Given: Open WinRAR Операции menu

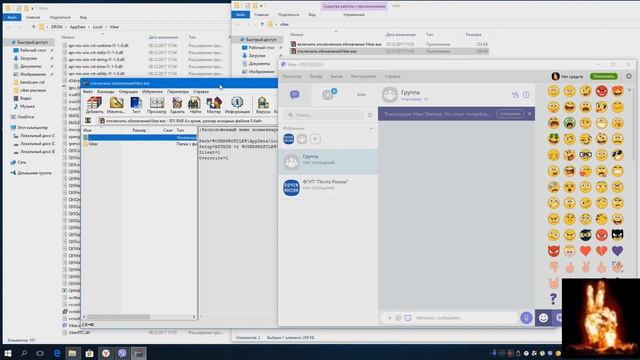Looking at the screenshot, I should pyautogui.click(x=128, y=92).
